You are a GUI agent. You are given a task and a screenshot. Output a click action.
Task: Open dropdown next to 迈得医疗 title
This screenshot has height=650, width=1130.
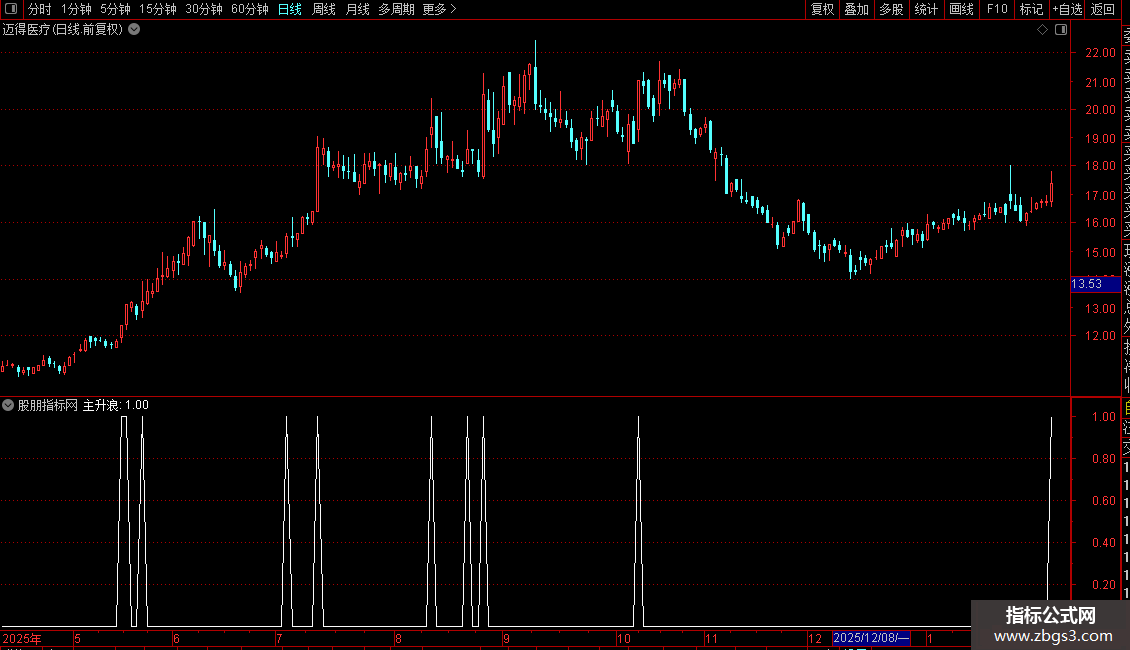point(134,30)
